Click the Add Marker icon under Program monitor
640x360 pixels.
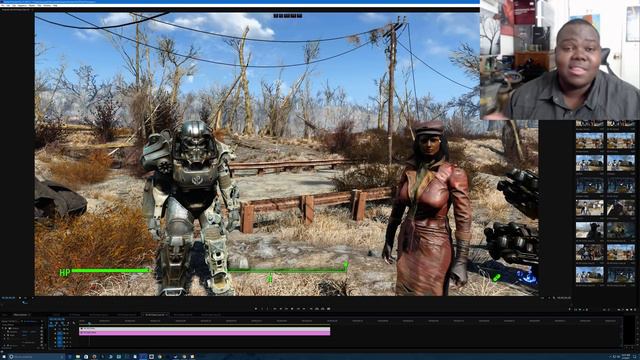point(256,309)
